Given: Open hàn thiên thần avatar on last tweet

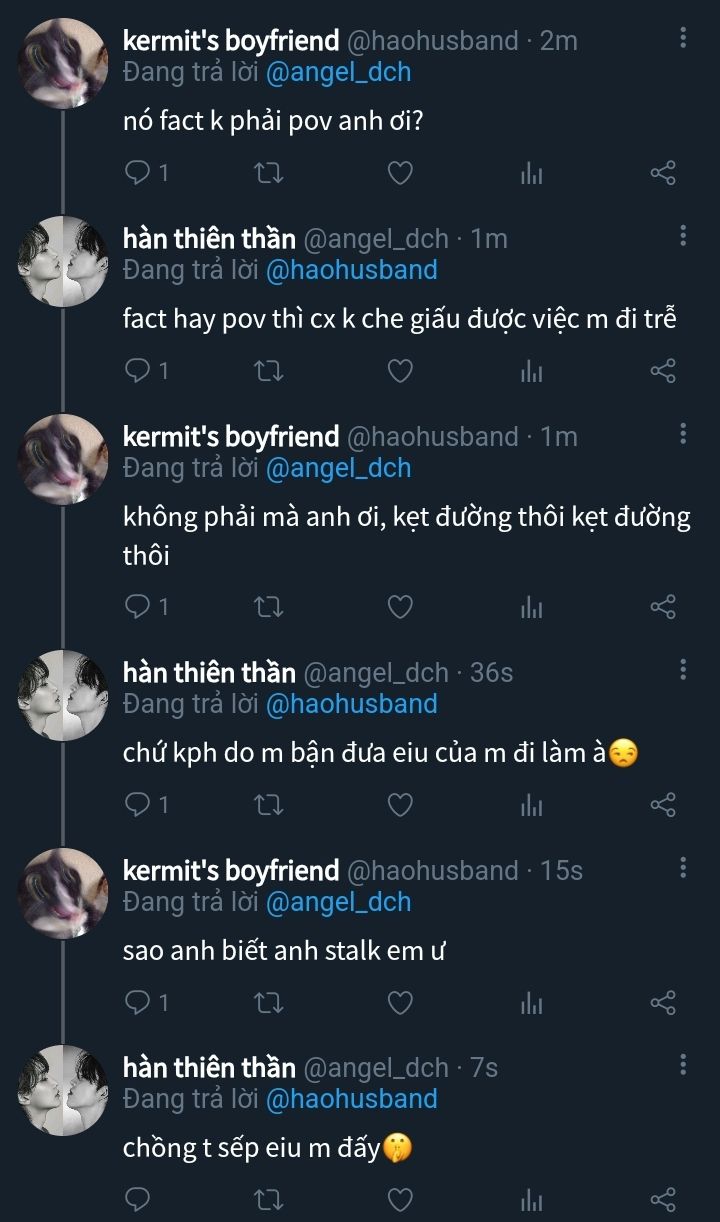Looking at the screenshot, I should 63,1089.
